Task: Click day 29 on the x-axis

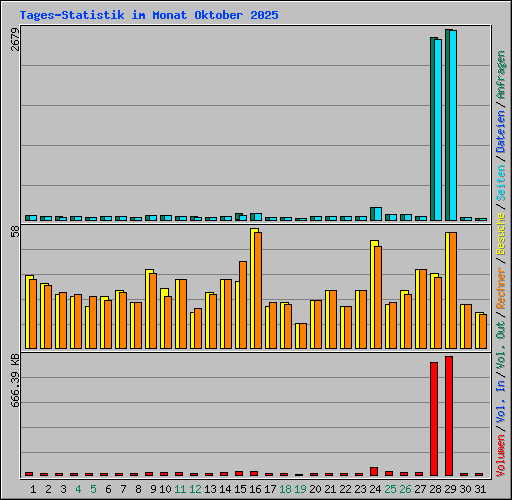Action: (x=450, y=489)
